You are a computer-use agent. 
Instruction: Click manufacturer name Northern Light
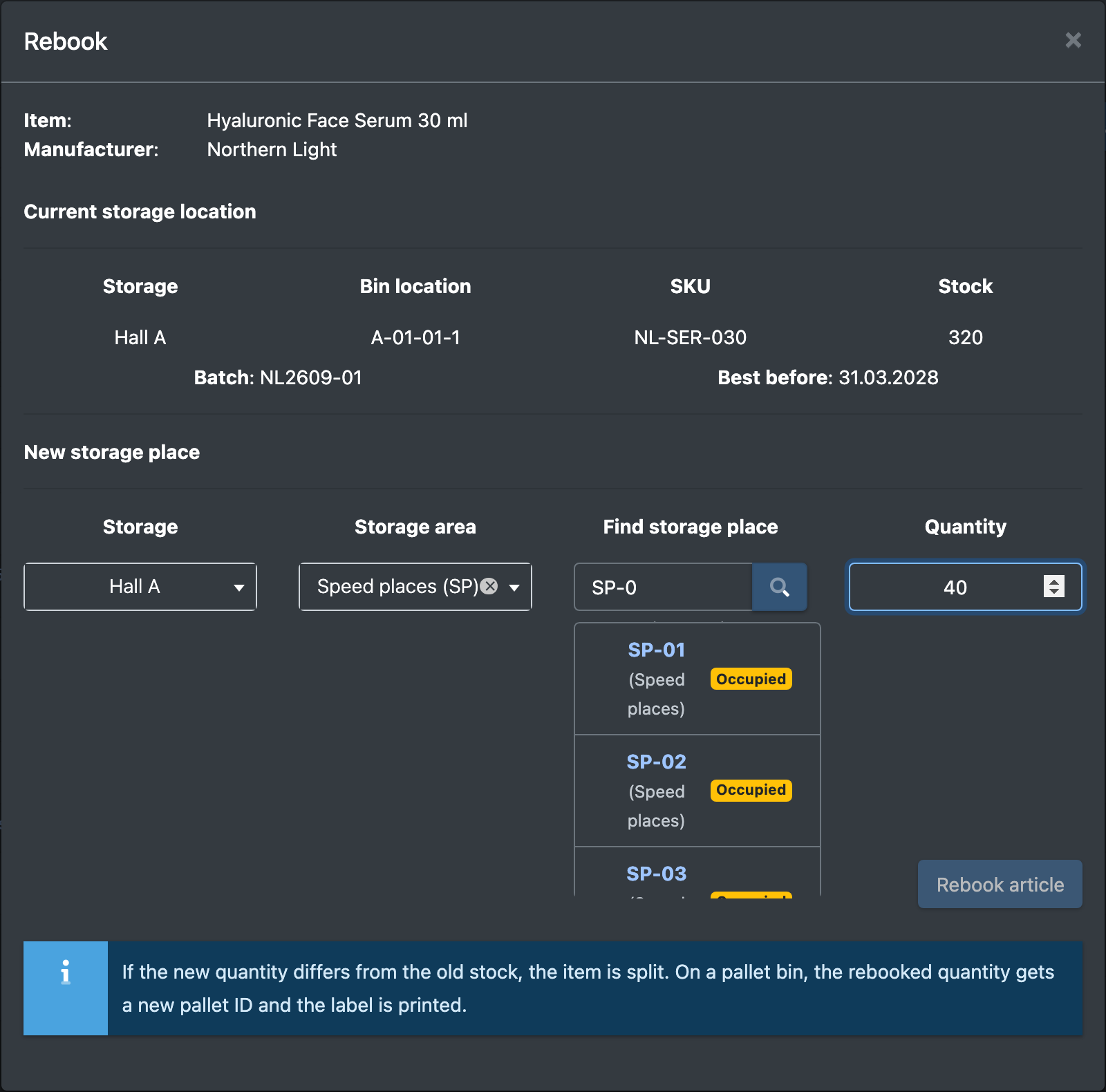[x=272, y=149]
